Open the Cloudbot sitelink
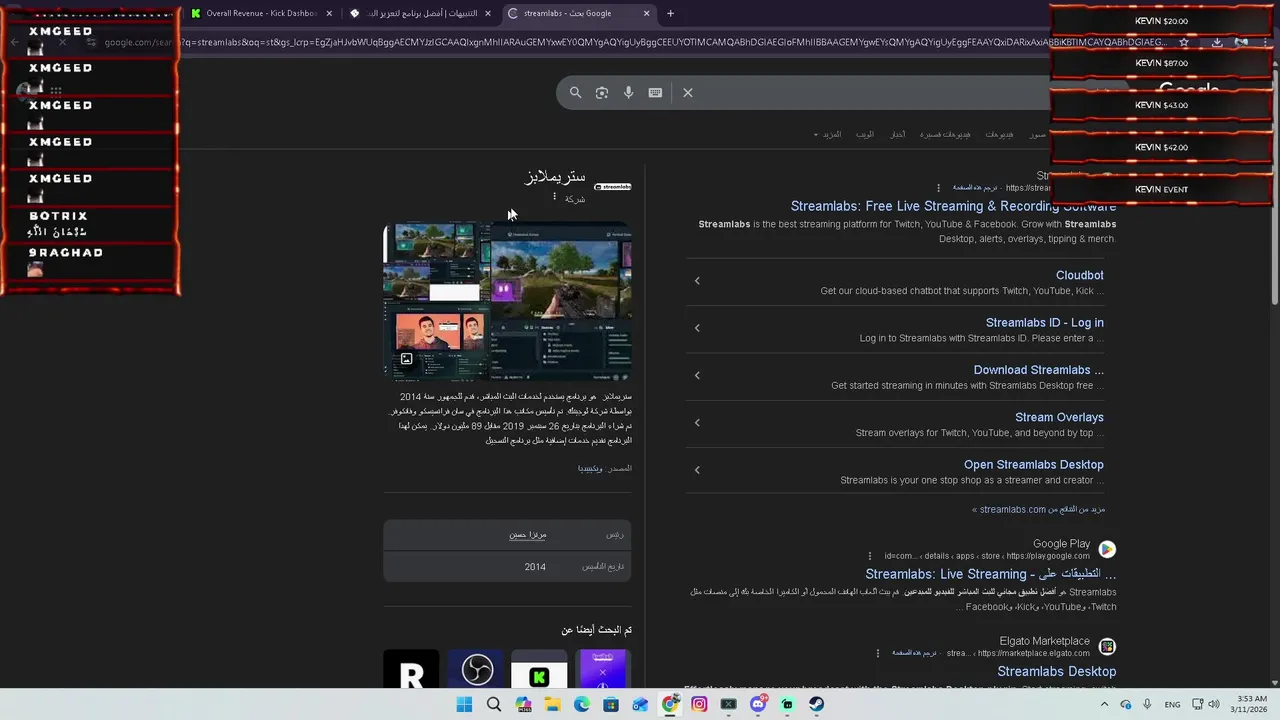1280x720 pixels. pyautogui.click(x=1079, y=275)
